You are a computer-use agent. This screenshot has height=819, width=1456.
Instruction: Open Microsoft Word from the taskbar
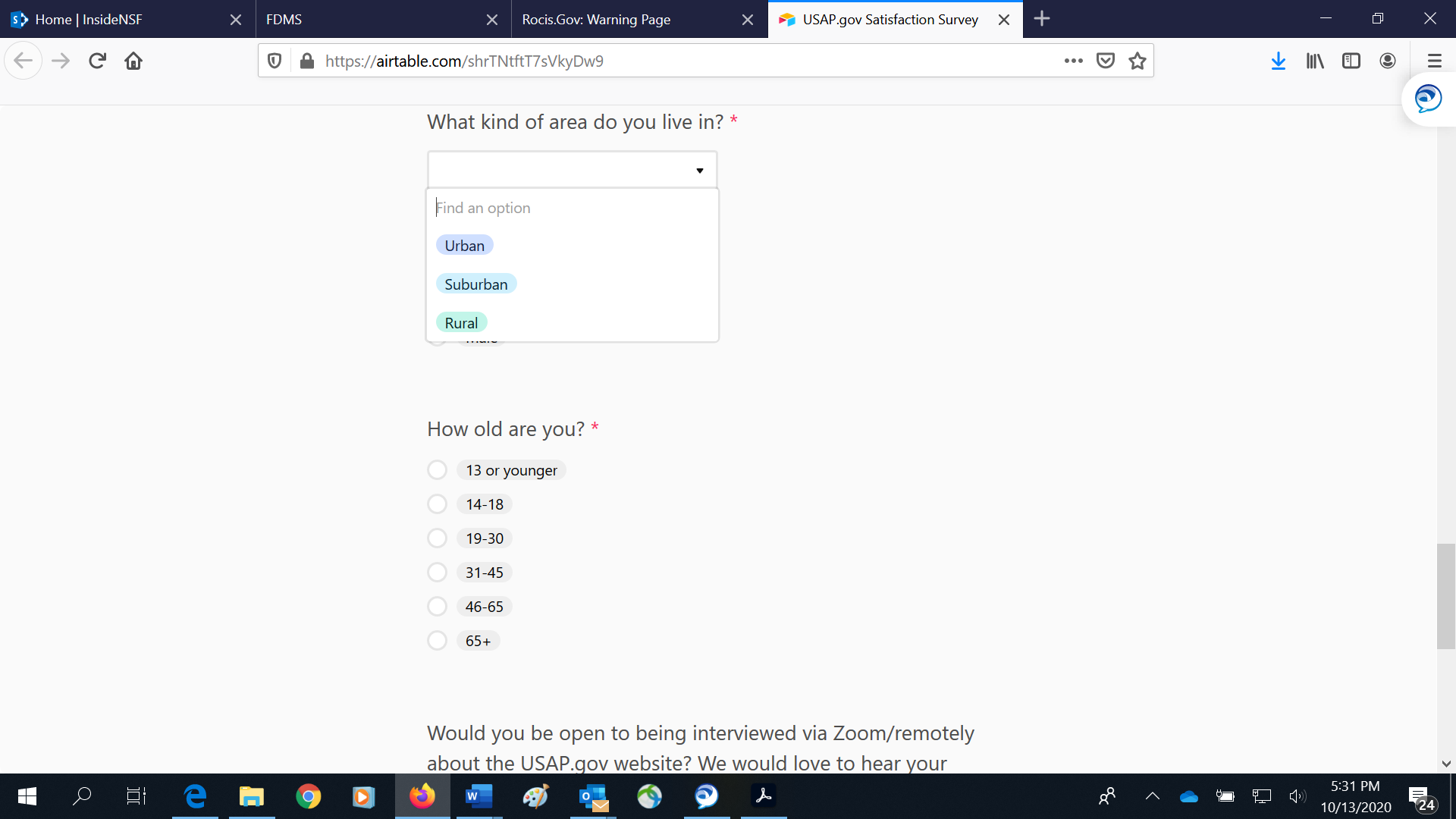point(479,796)
